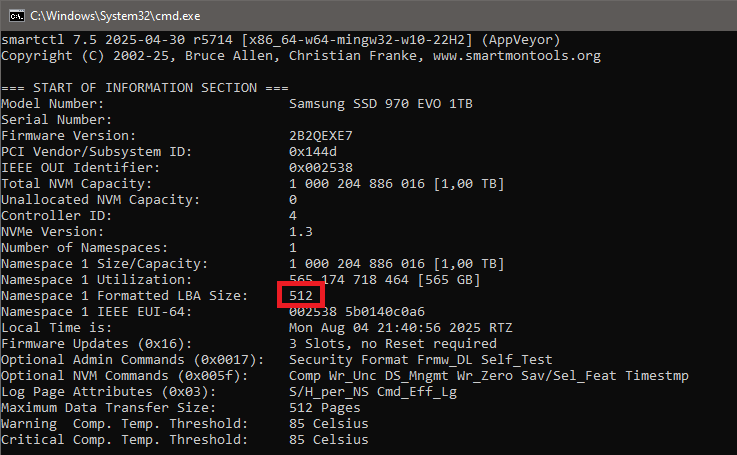This screenshot has height=455, width=737.
Task: Select IEEE OUI value 0x002538
Action: (321, 168)
